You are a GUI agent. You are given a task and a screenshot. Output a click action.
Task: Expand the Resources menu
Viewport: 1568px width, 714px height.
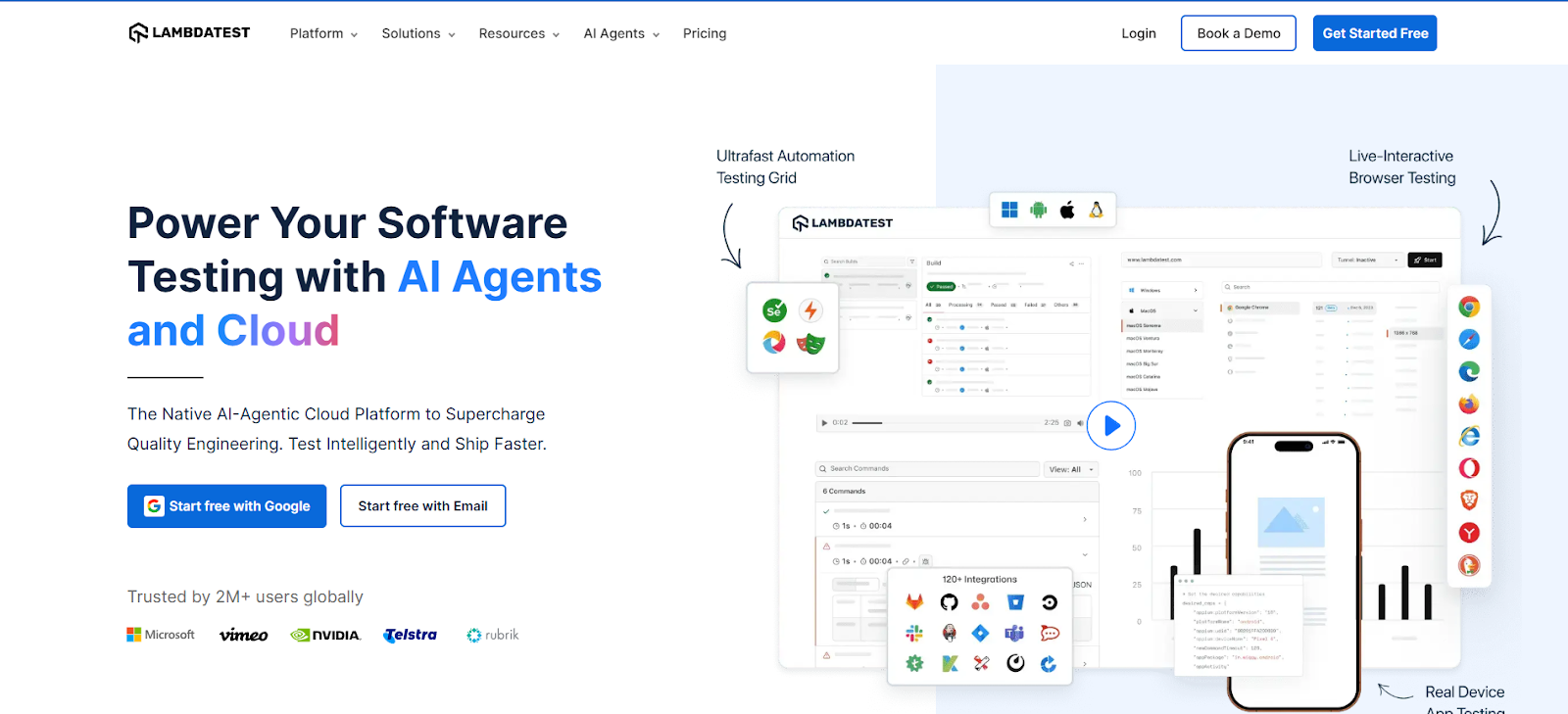[x=519, y=33]
